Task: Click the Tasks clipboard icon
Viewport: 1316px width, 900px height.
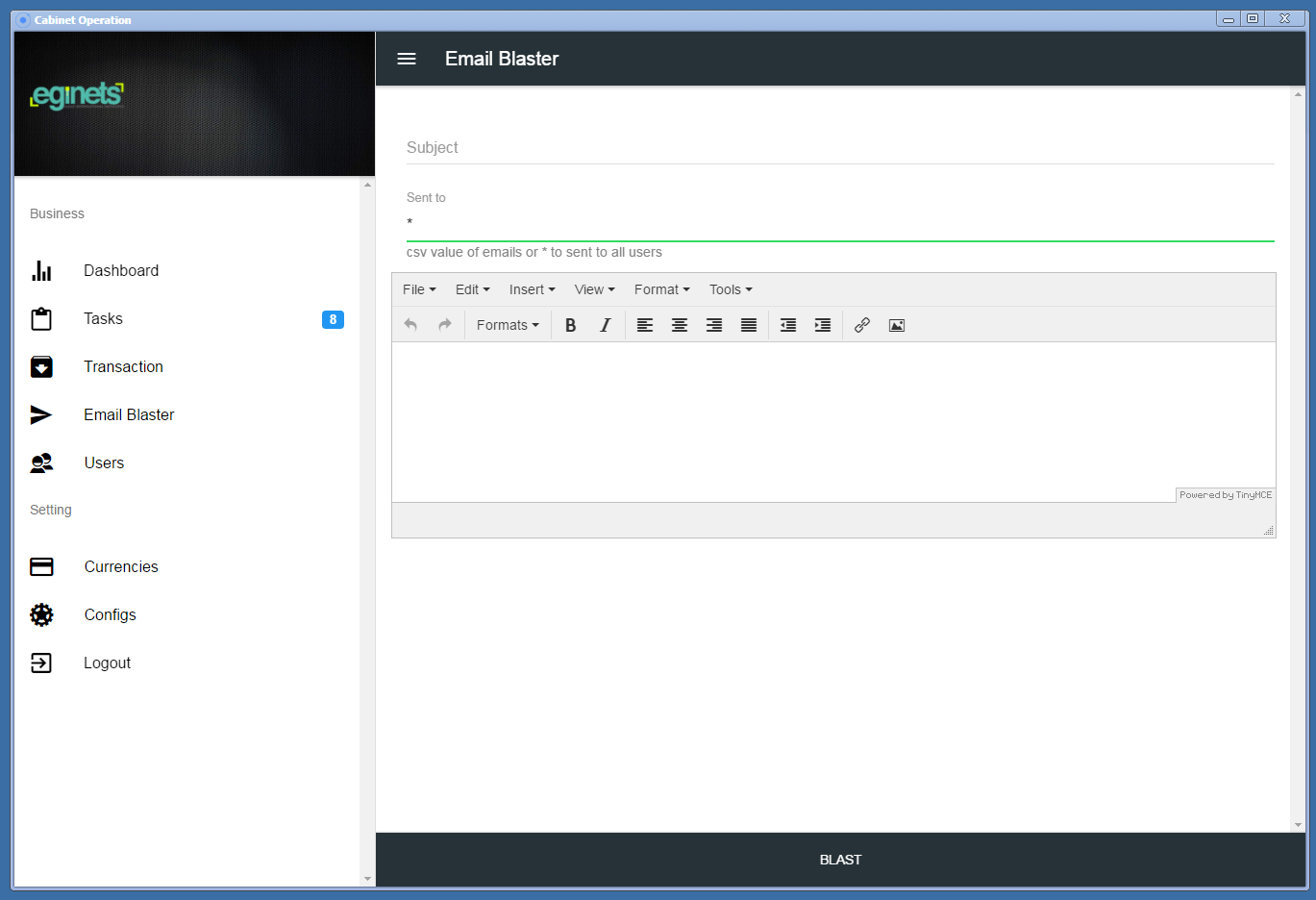Action: 41,318
